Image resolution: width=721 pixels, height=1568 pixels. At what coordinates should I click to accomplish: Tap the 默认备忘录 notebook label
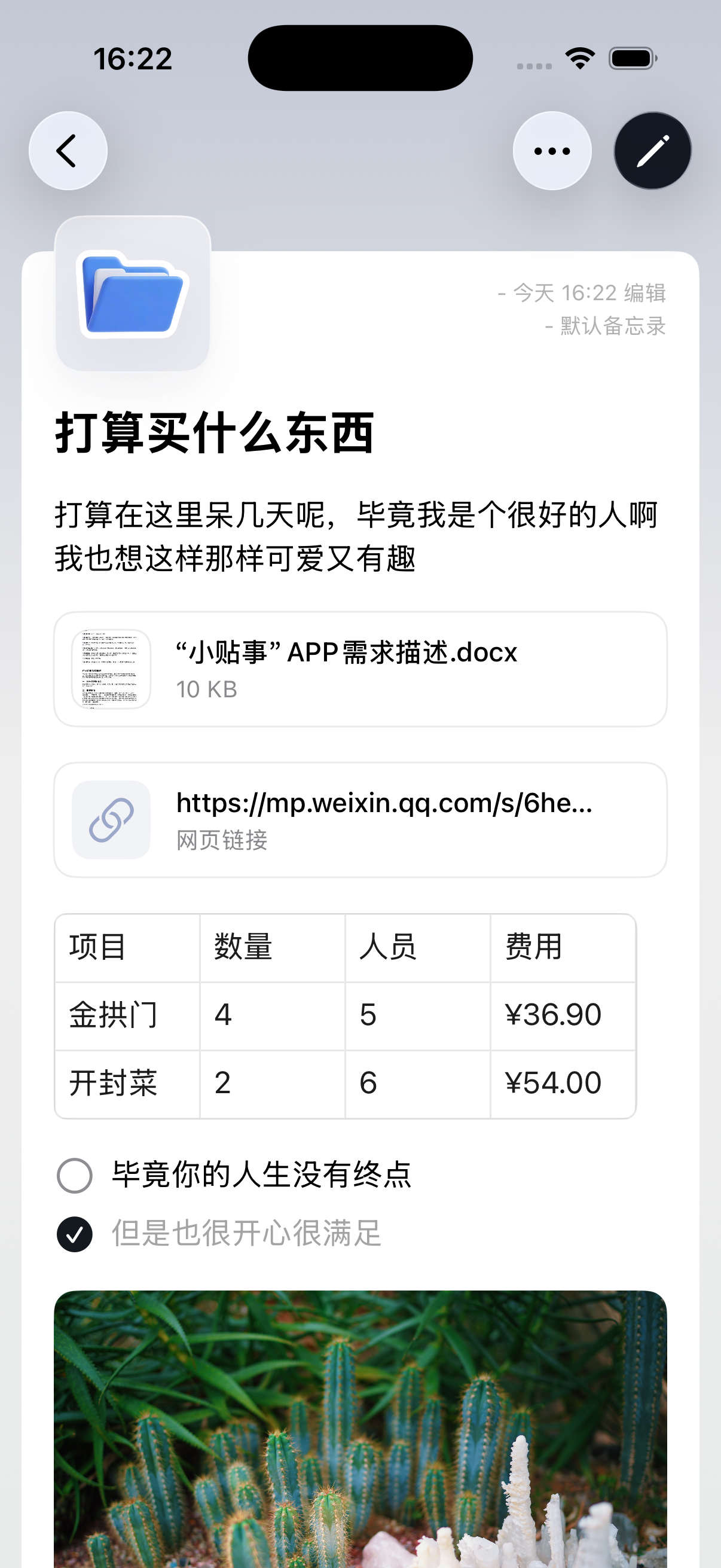point(612,327)
